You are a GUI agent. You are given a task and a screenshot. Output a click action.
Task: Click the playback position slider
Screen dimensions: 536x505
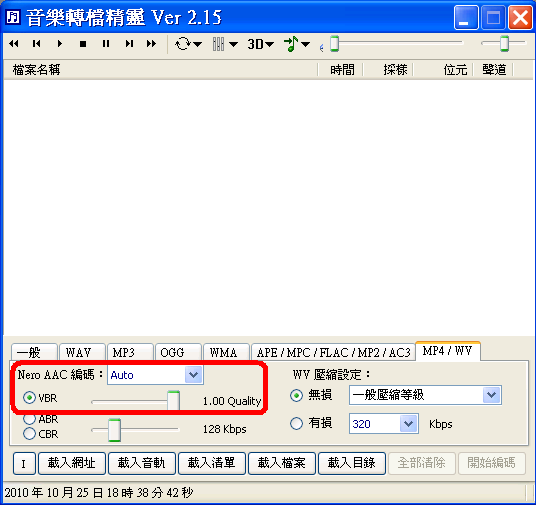[x=396, y=43]
